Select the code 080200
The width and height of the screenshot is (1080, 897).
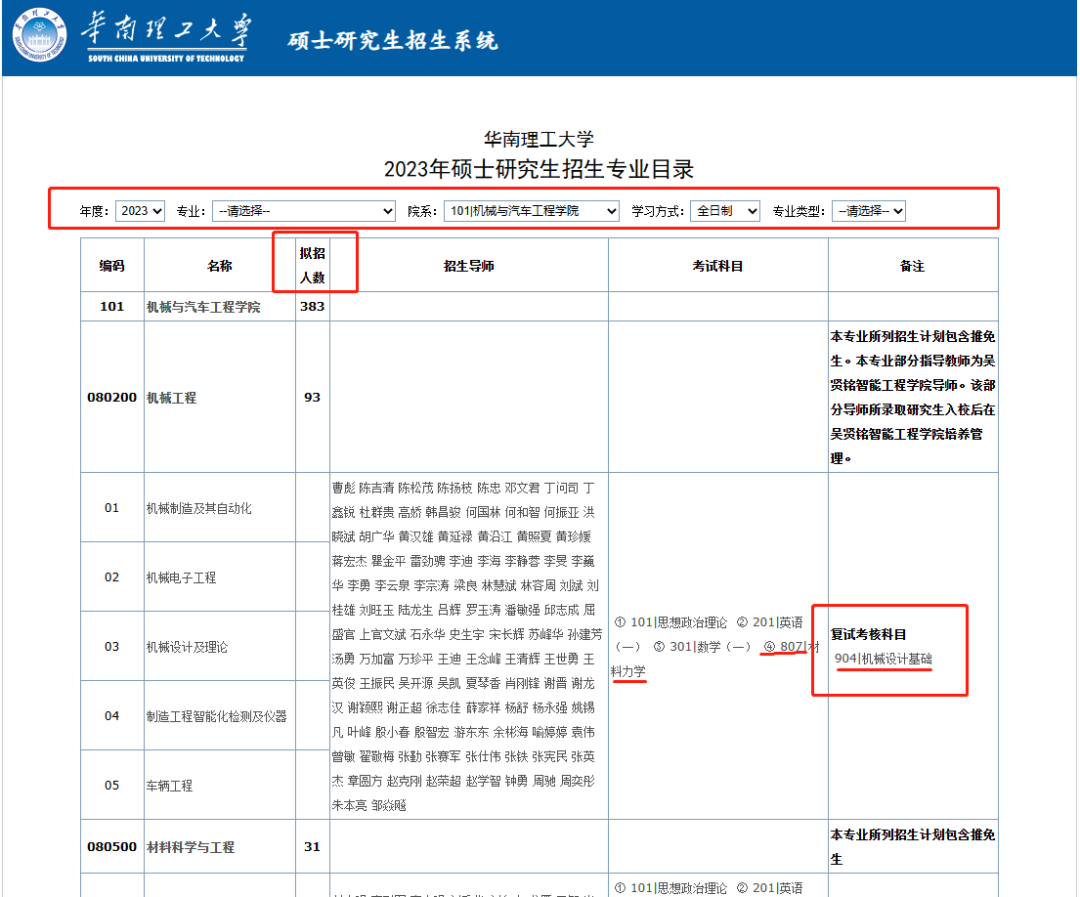(x=112, y=398)
